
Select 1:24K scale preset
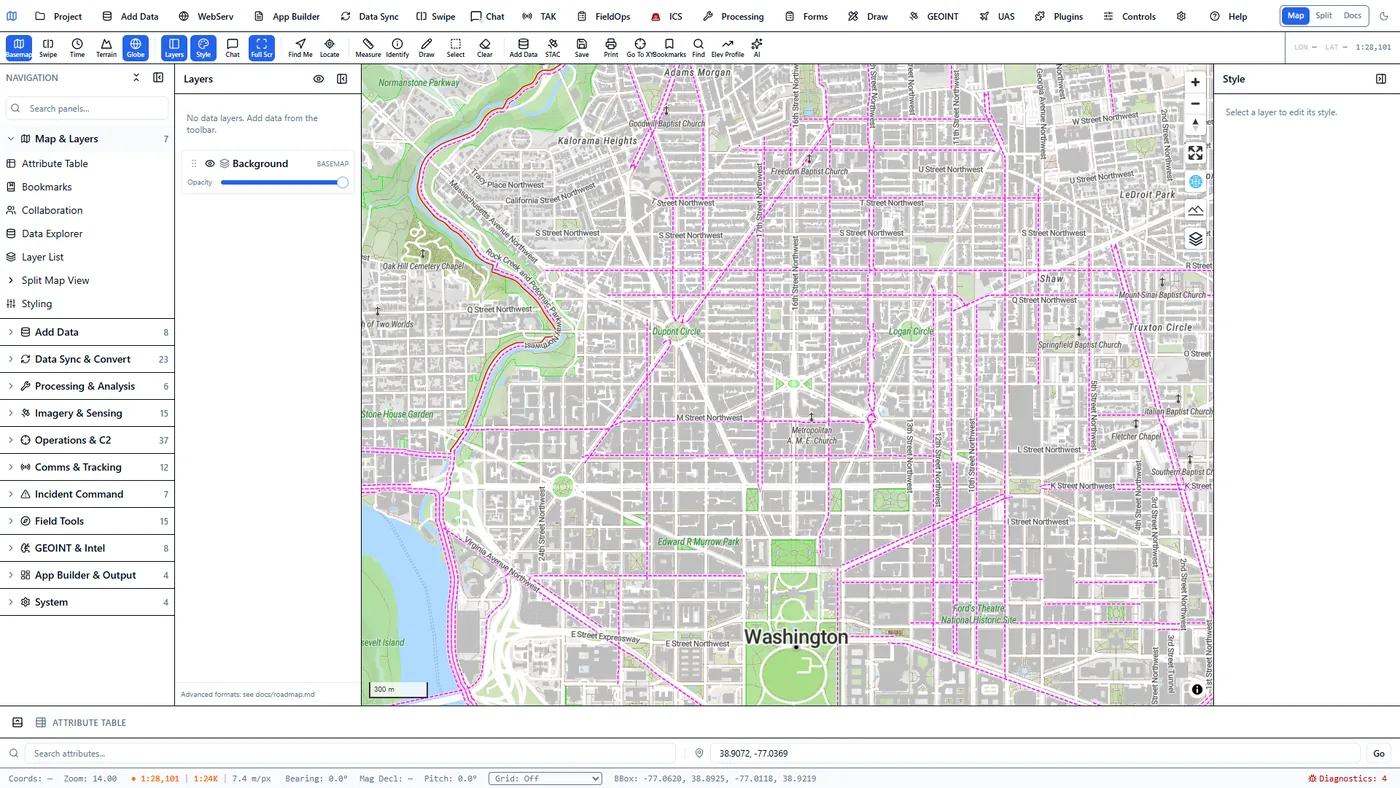pos(206,778)
